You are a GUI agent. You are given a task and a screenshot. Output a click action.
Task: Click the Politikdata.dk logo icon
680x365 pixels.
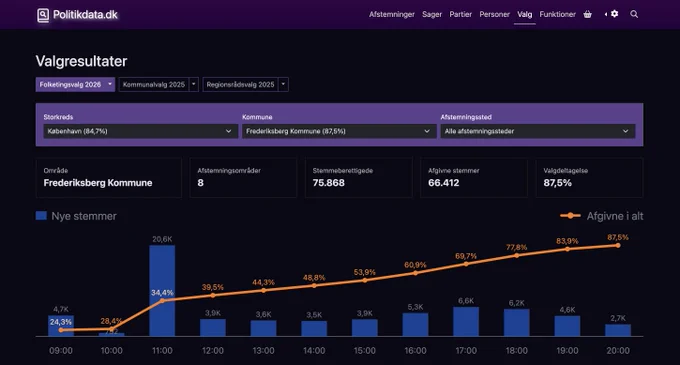pos(43,15)
